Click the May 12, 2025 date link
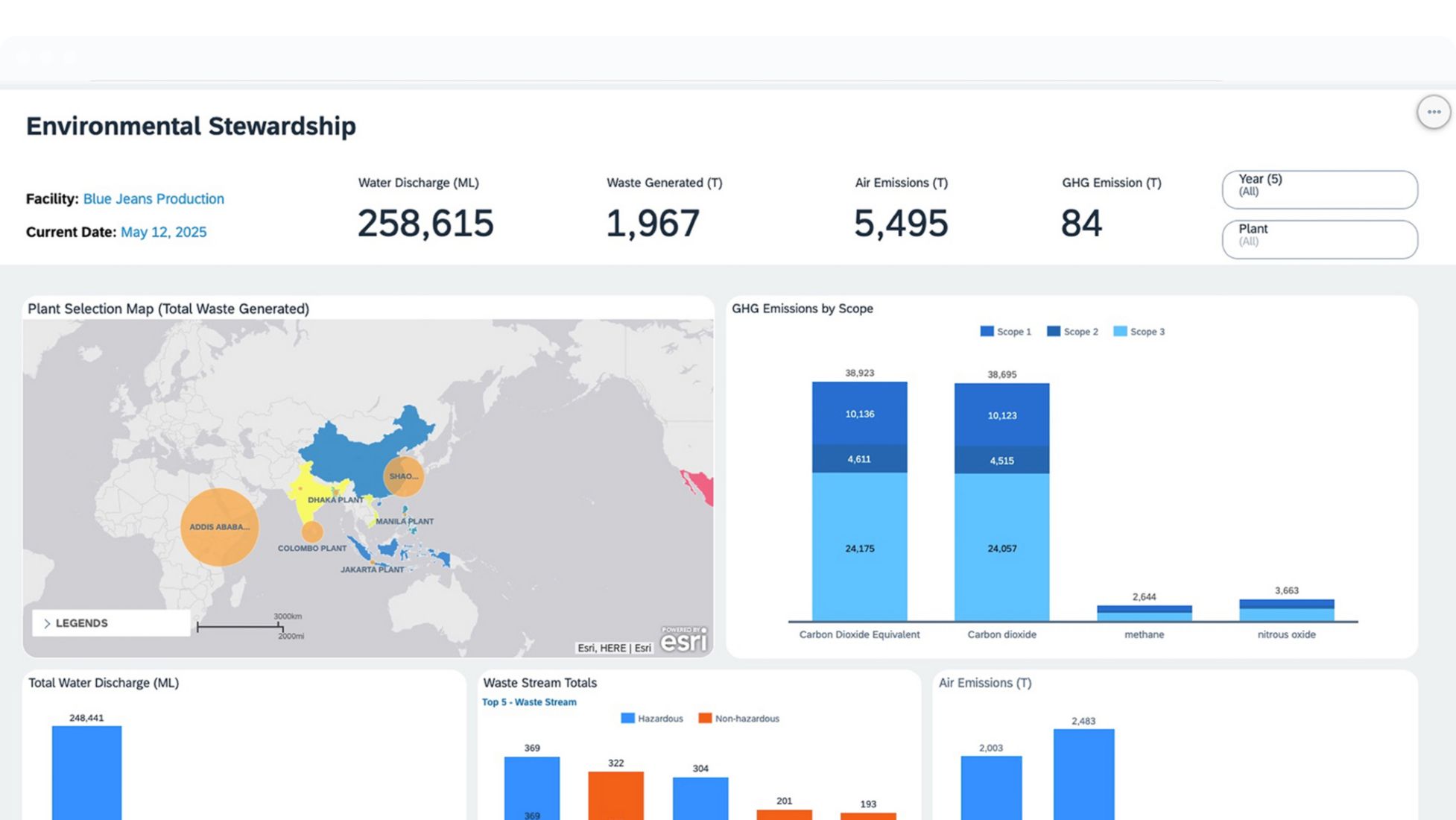The image size is (1456, 820). (x=163, y=232)
